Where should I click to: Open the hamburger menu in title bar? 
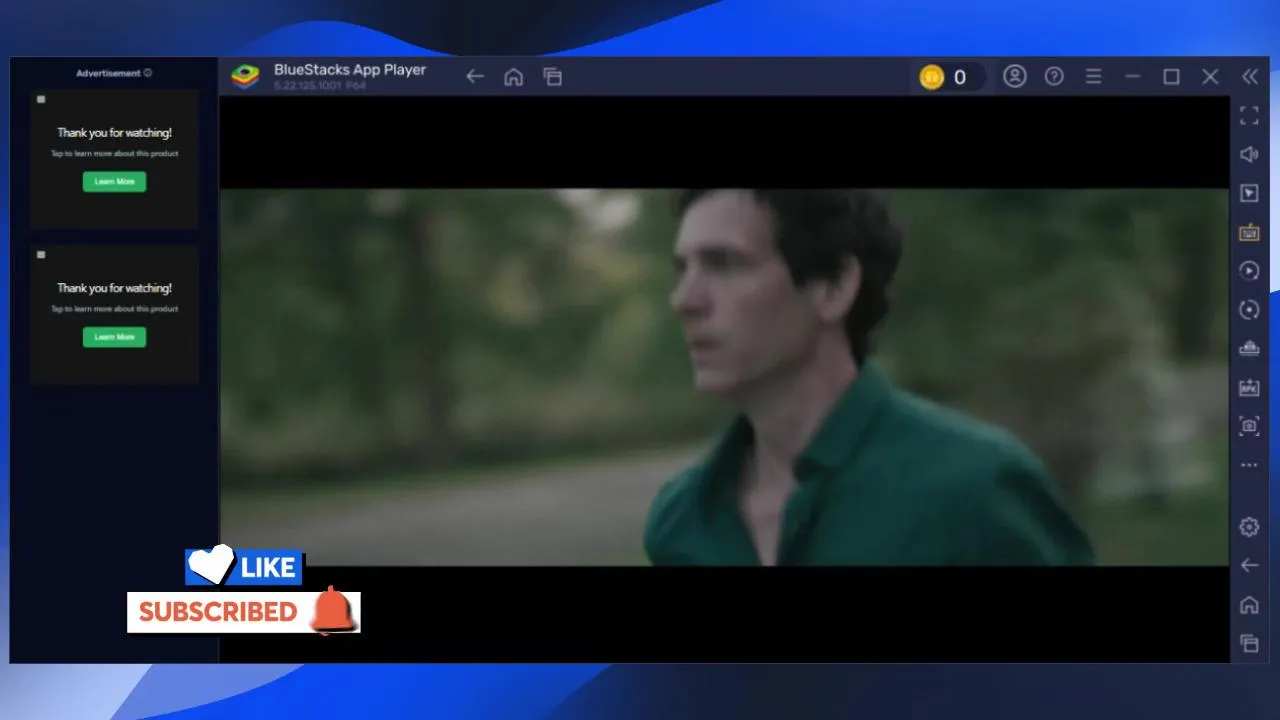click(1093, 76)
